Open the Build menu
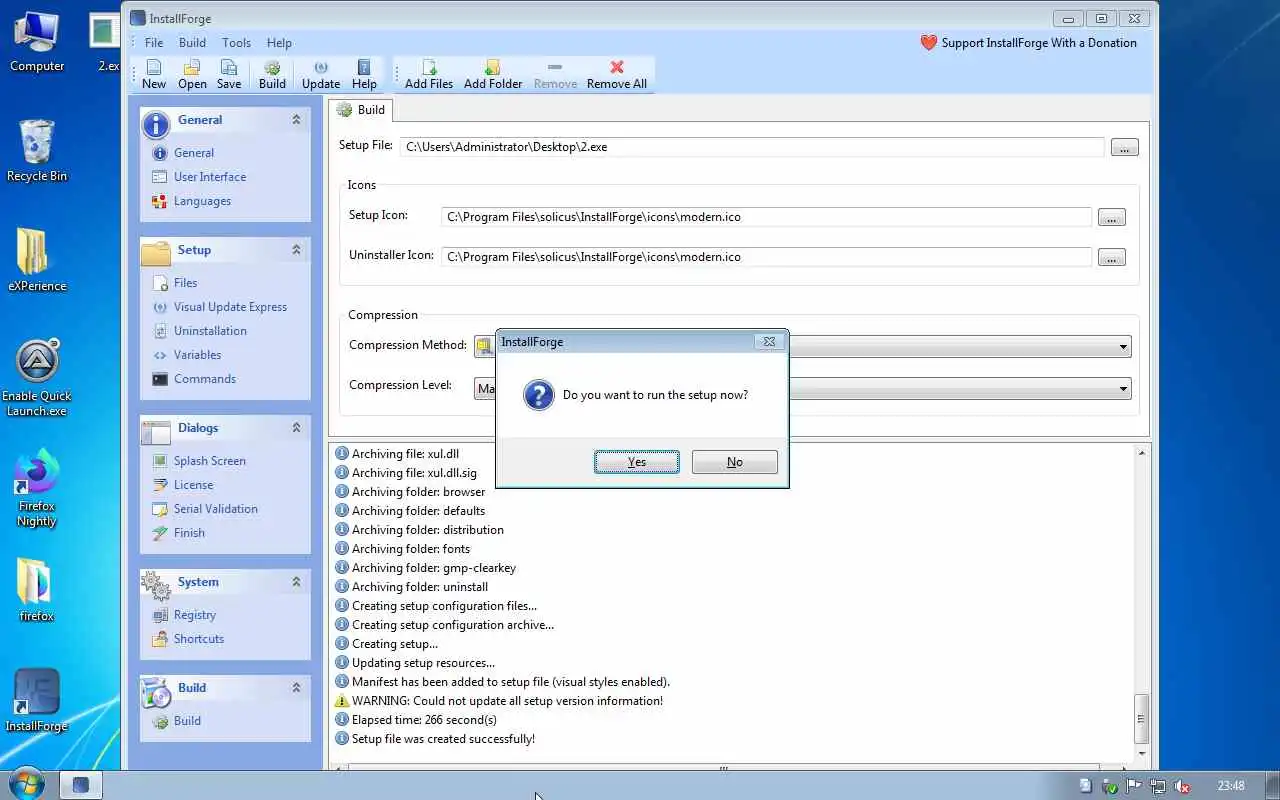Viewport: 1280px width, 800px height. pos(192,43)
